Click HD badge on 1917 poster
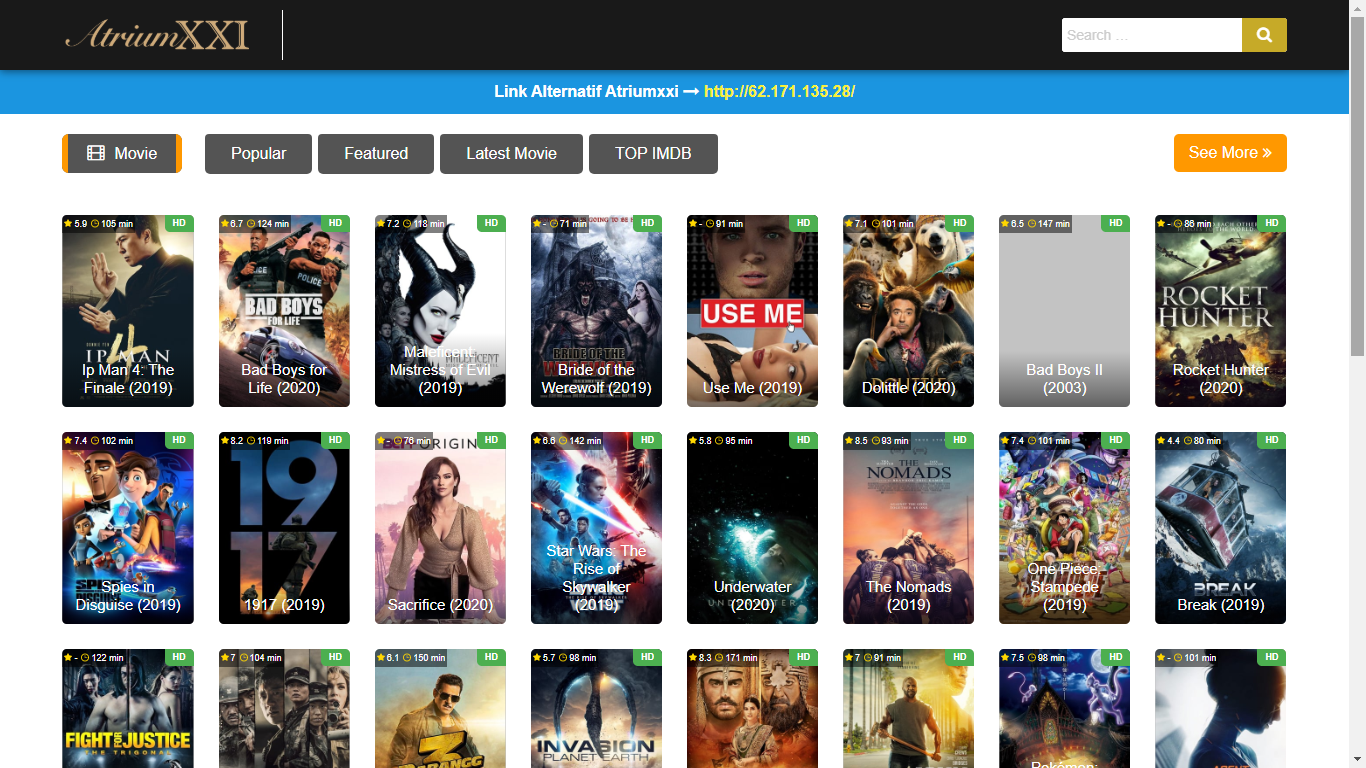The image size is (1366, 768). pyautogui.click(x=335, y=440)
